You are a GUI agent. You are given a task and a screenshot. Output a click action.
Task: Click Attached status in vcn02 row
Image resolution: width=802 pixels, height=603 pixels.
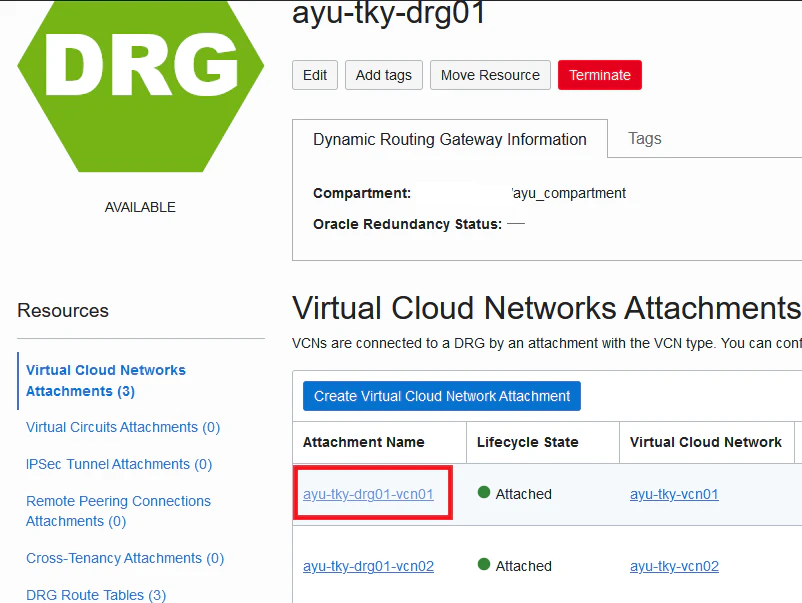point(523,566)
